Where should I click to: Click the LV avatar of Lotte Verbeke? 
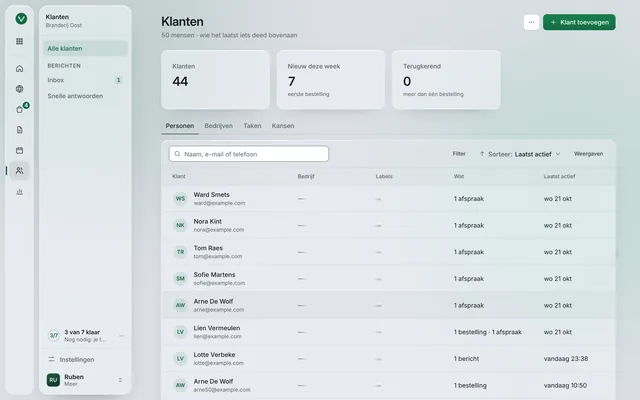tap(180, 359)
